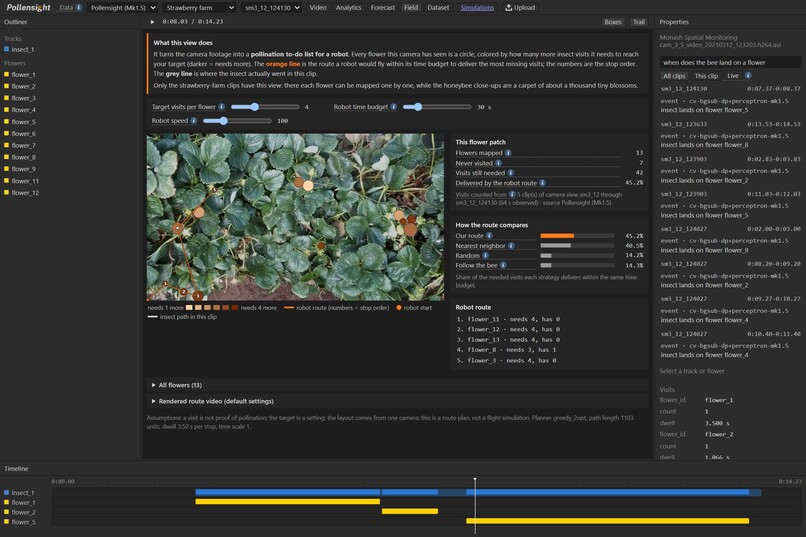Click the flower_5 yellow bar in timeline

click(608, 521)
